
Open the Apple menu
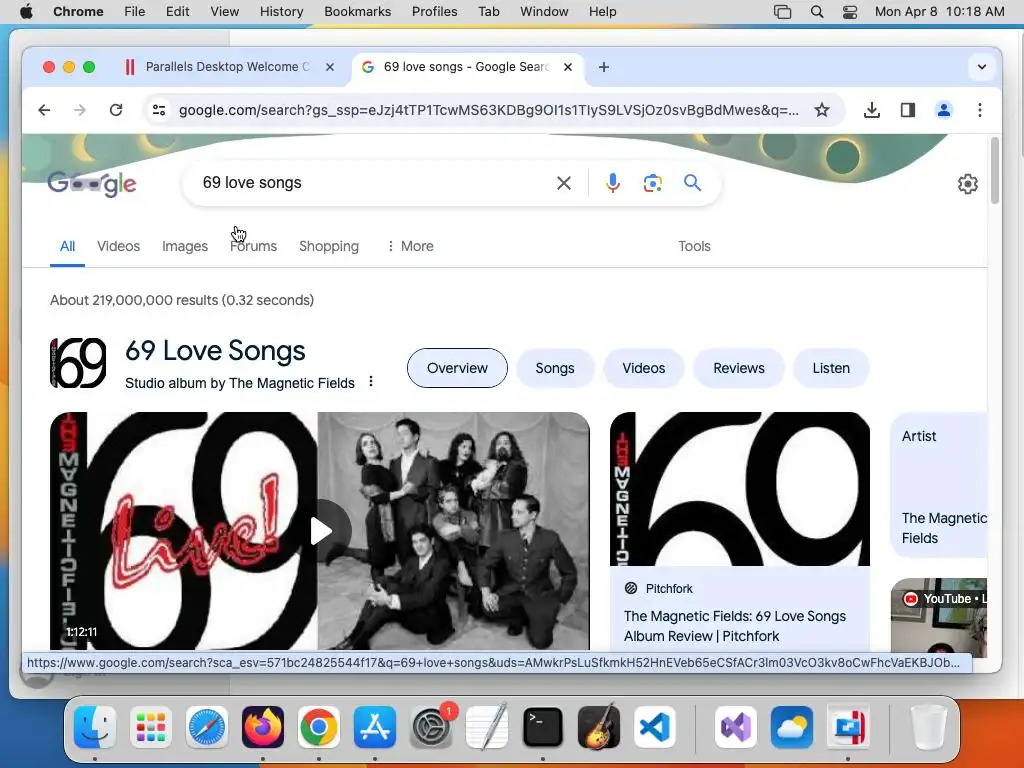tap(26, 12)
